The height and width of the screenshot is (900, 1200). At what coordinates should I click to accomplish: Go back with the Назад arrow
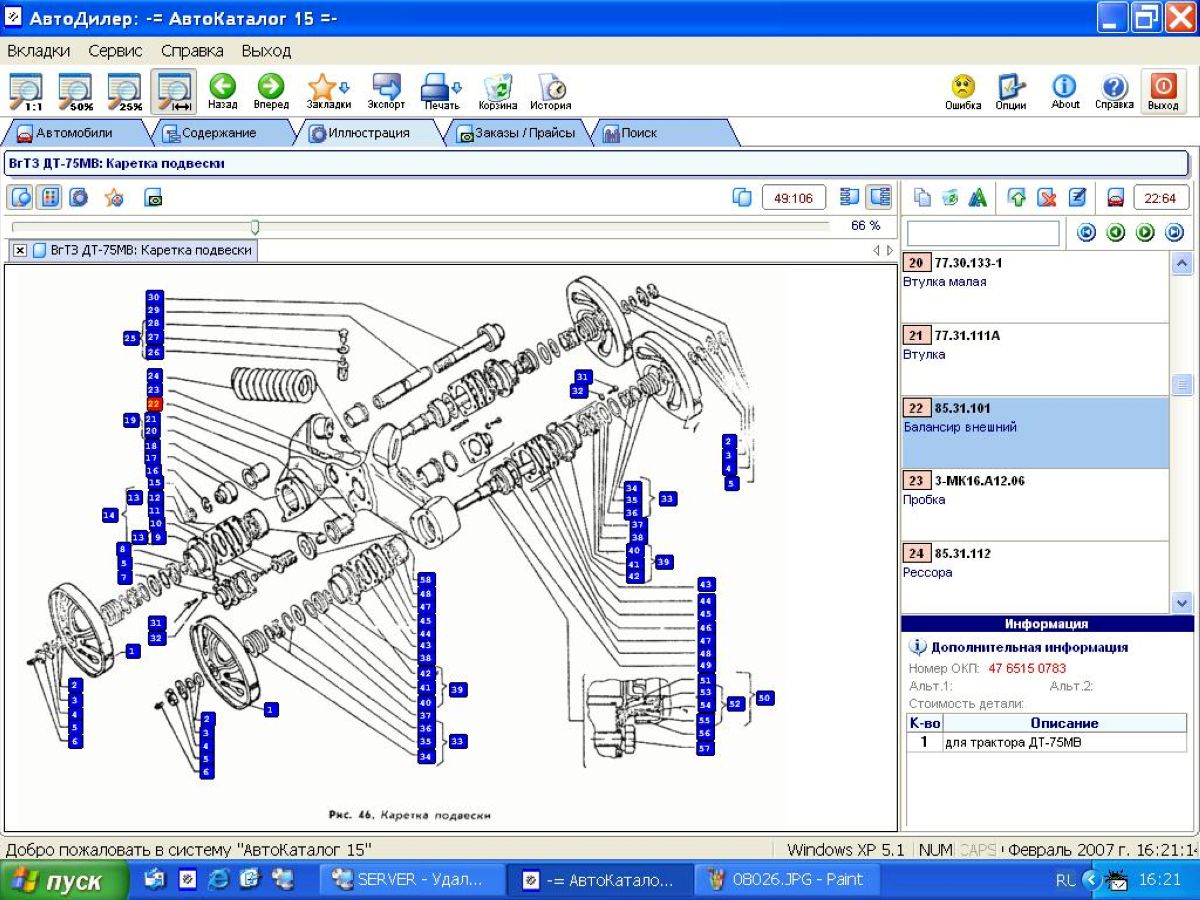[x=222, y=91]
